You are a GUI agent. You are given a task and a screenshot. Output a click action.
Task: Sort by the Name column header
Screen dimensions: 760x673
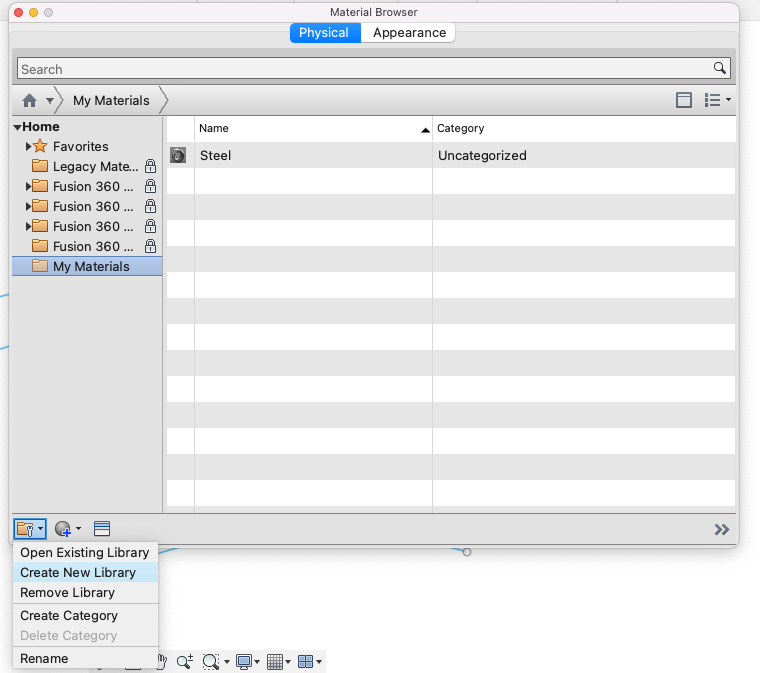click(x=313, y=128)
